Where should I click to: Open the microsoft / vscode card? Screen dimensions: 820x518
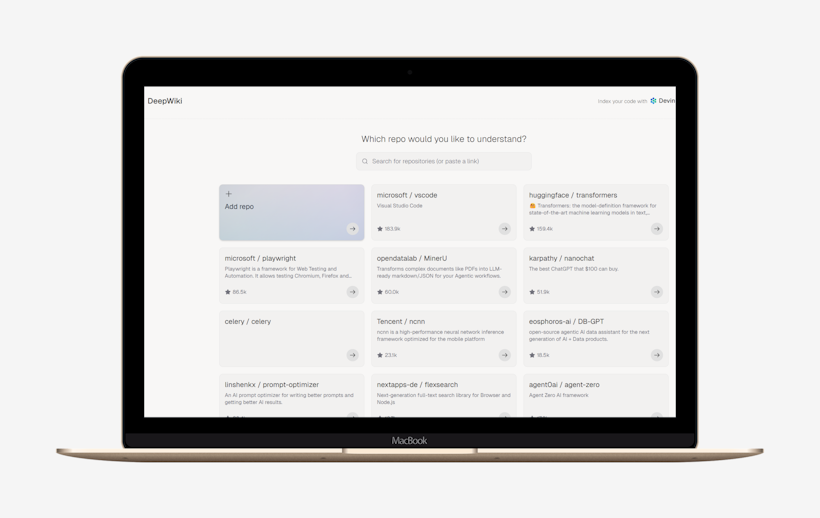443,212
